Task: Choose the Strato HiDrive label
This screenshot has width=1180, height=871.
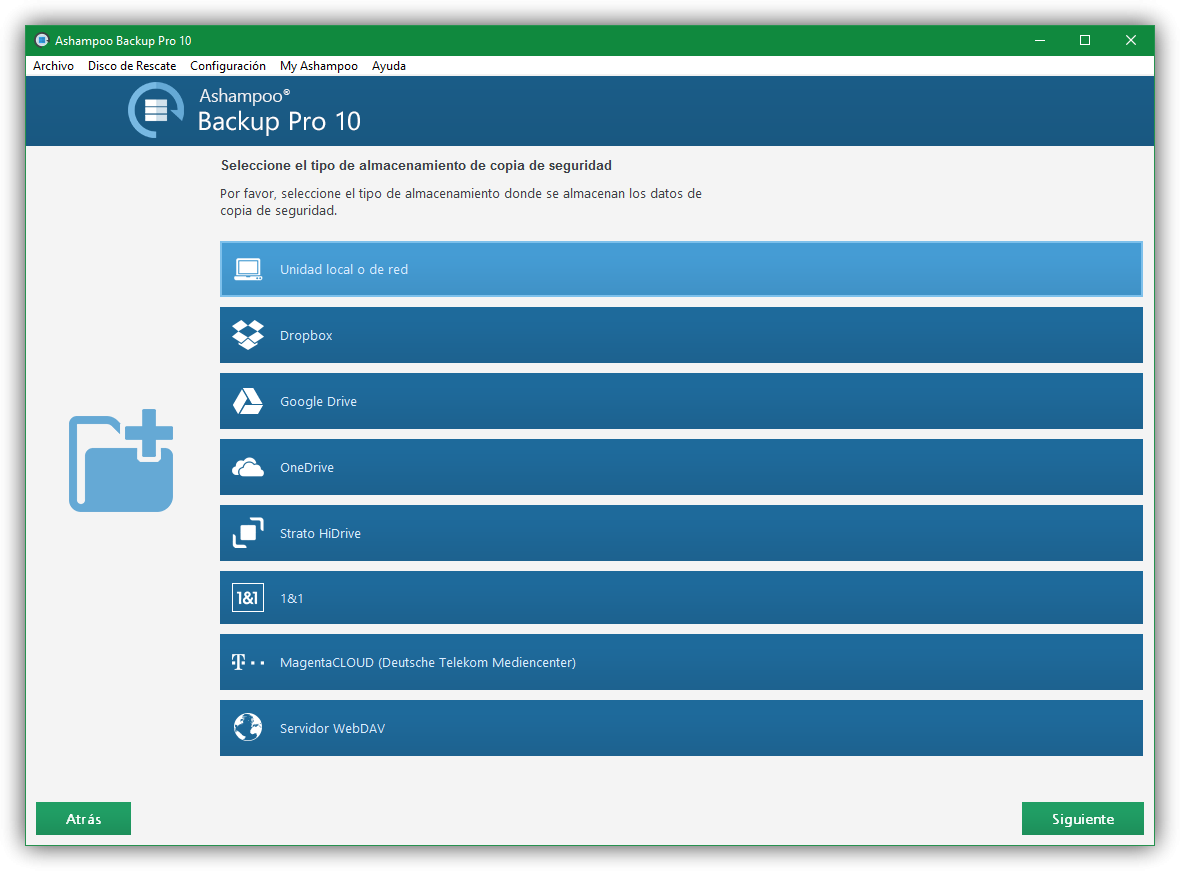Action: tap(320, 534)
